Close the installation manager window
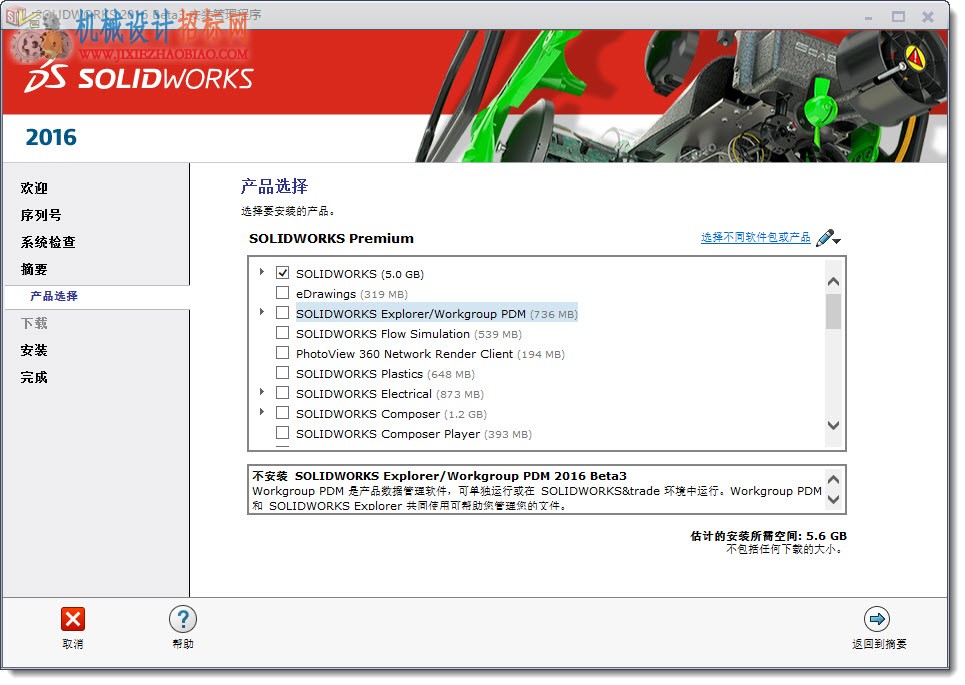The height and width of the screenshot is (685, 965). pyautogui.click(x=928, y=17)
